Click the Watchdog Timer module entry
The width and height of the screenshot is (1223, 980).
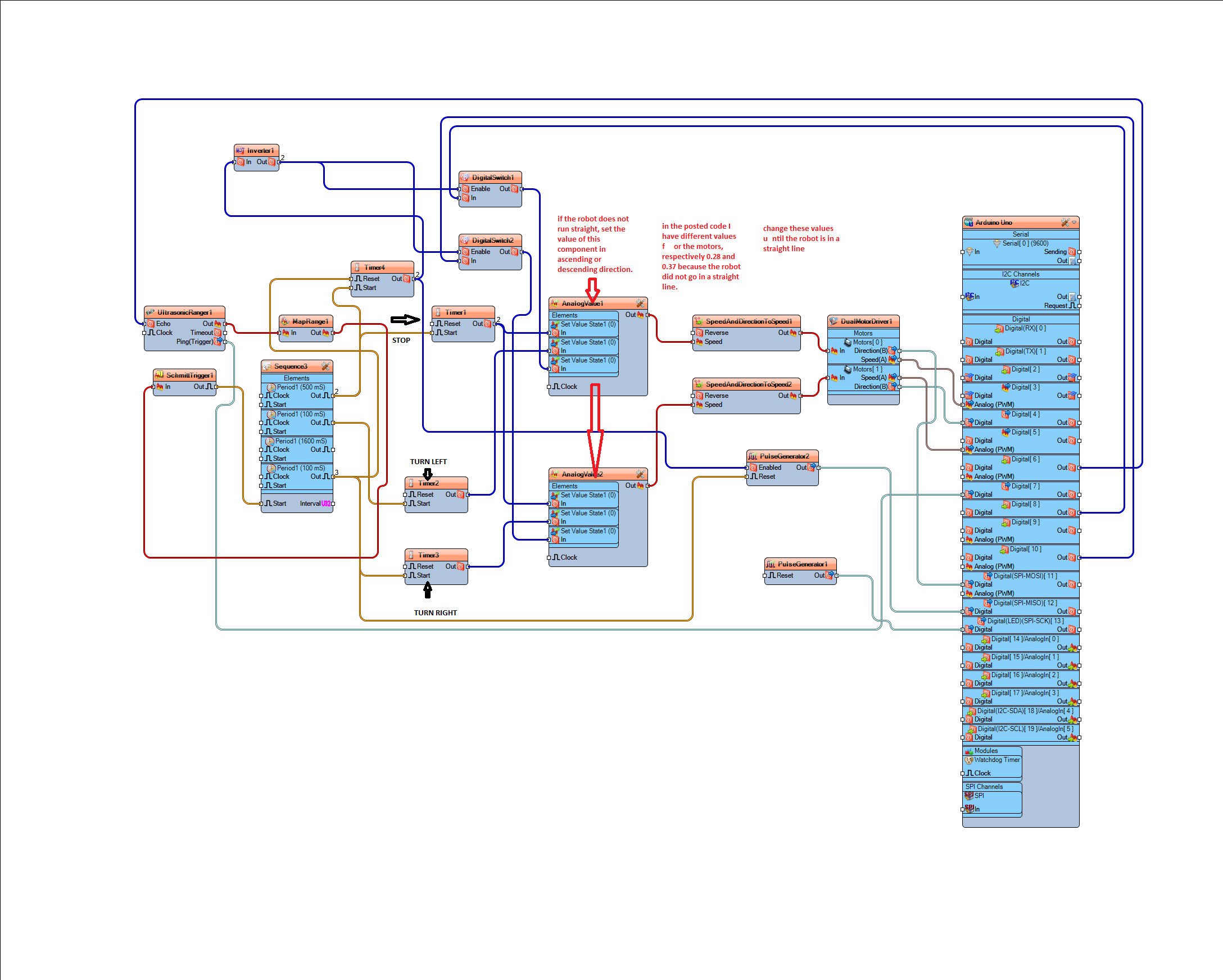(x=996, y=760)
